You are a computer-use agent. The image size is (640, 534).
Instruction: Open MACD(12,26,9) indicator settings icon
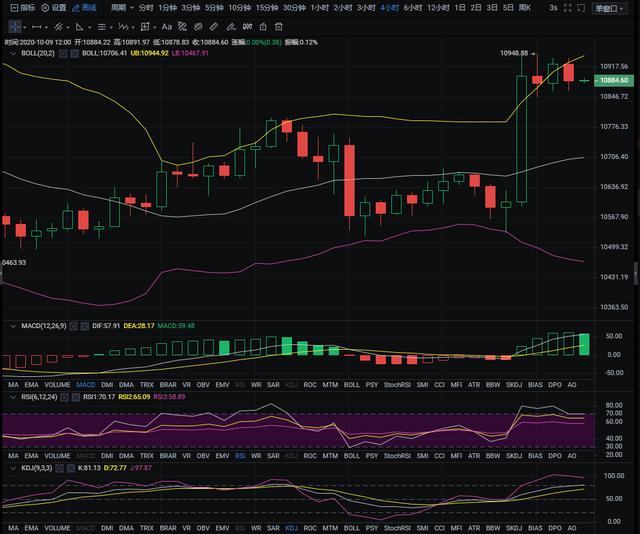point(73,326)
